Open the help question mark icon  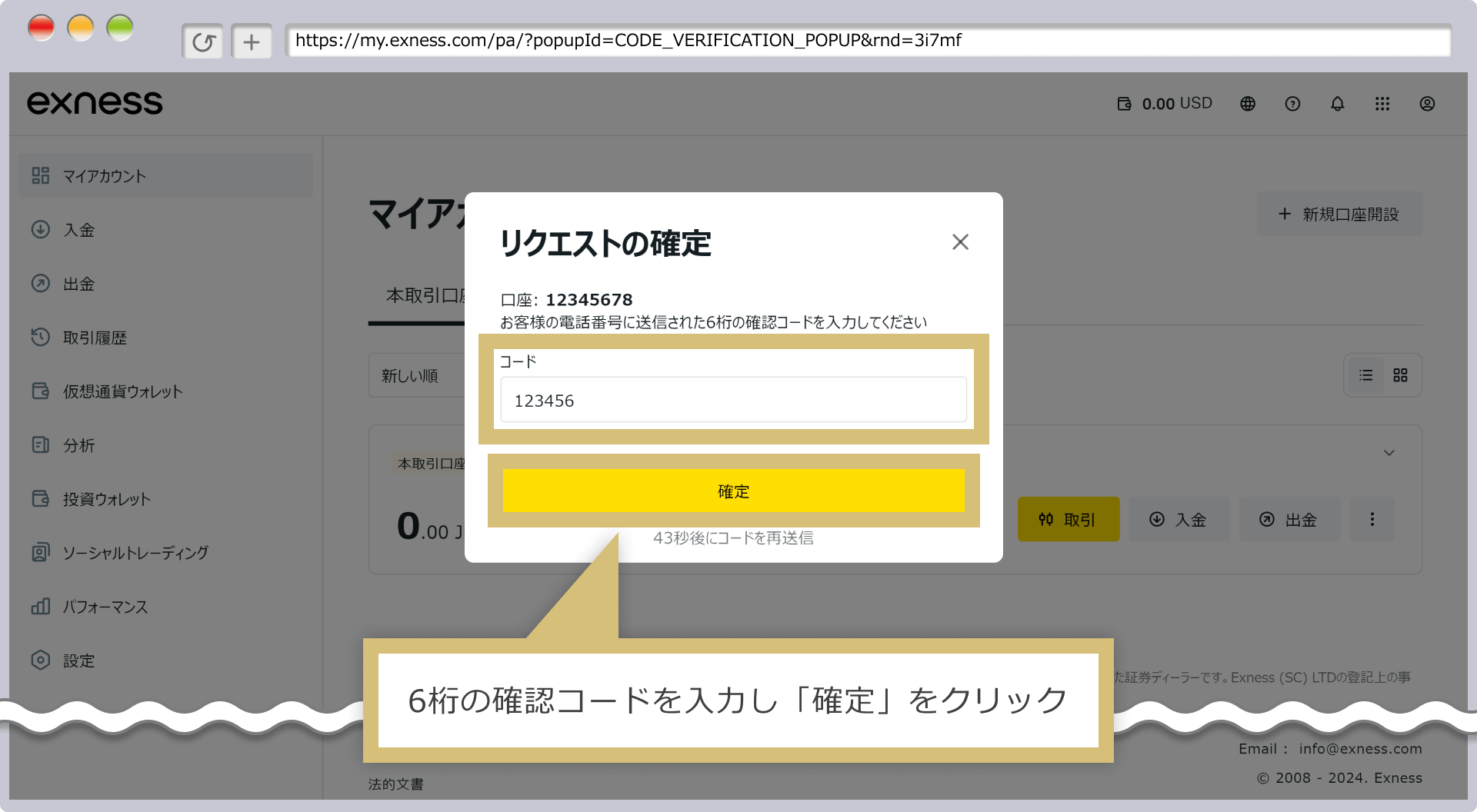[x=1292, y=104]
